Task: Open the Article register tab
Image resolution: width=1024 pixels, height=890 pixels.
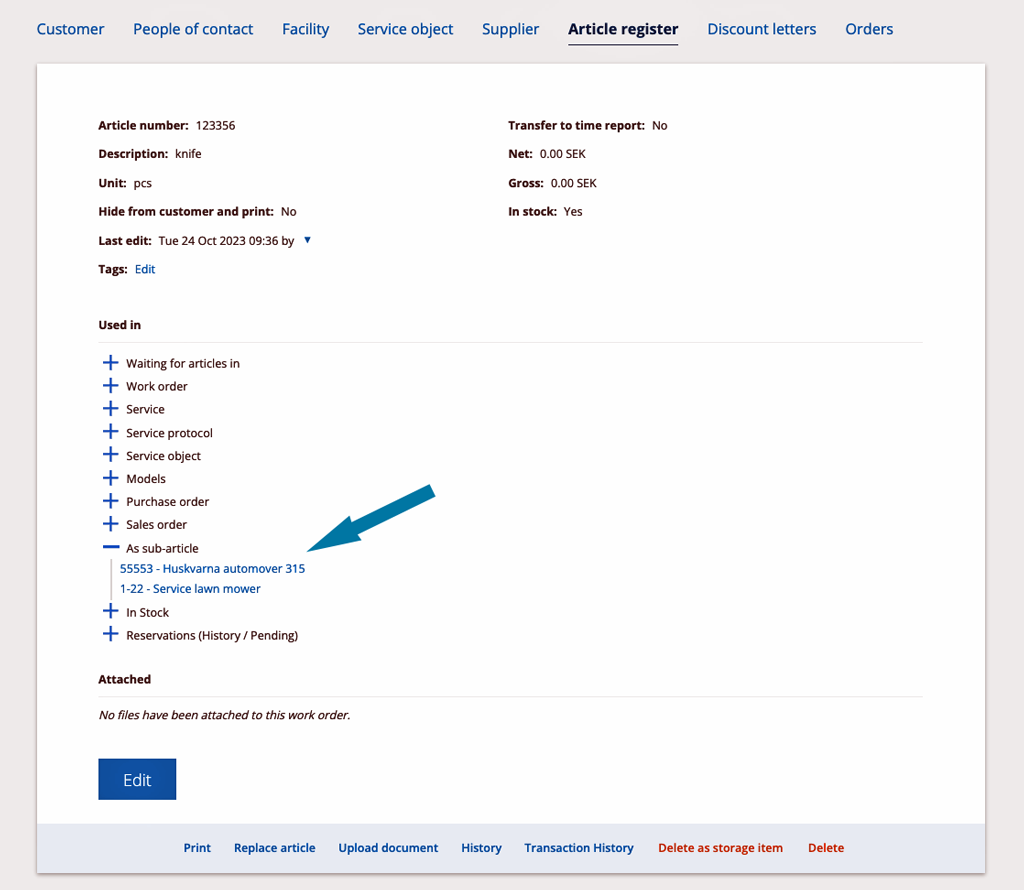Action: click(x=623, y=29)
